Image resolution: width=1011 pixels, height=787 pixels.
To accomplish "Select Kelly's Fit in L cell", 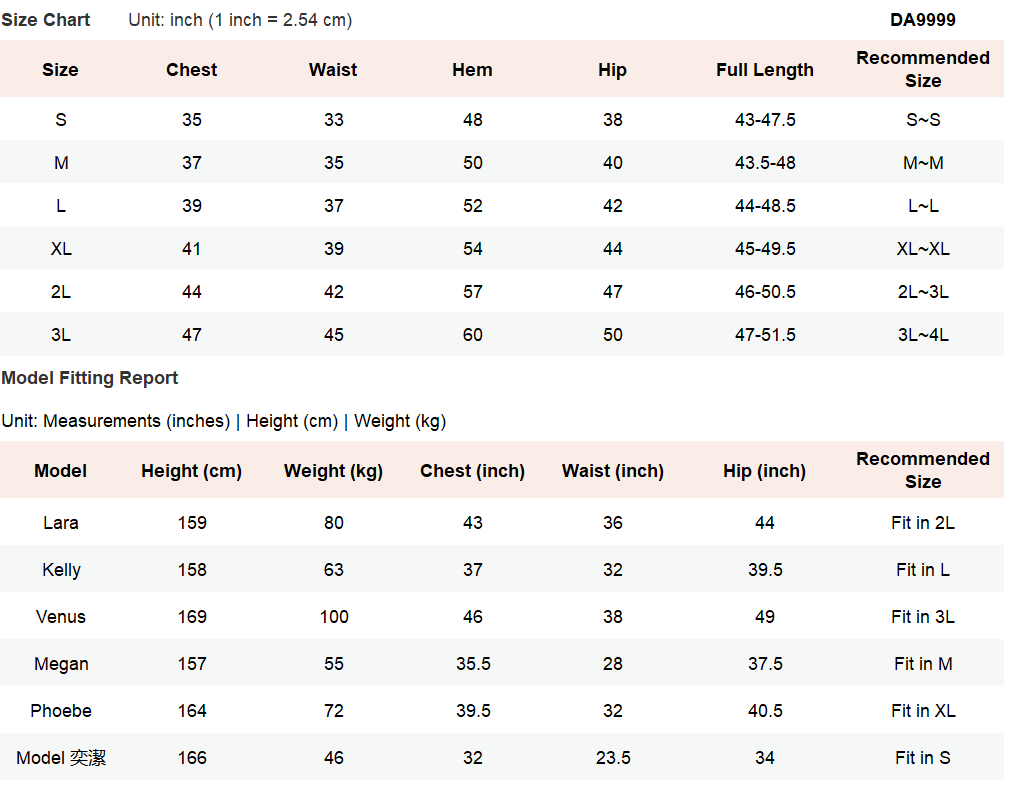I will 922,570.
